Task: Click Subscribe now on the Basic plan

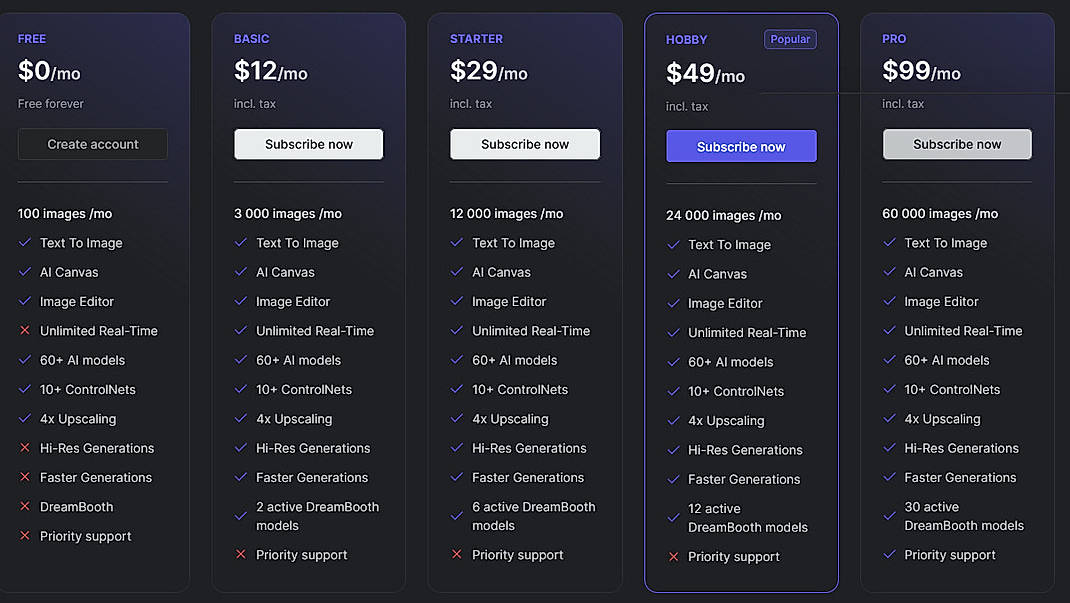Action: coord(308,143)
